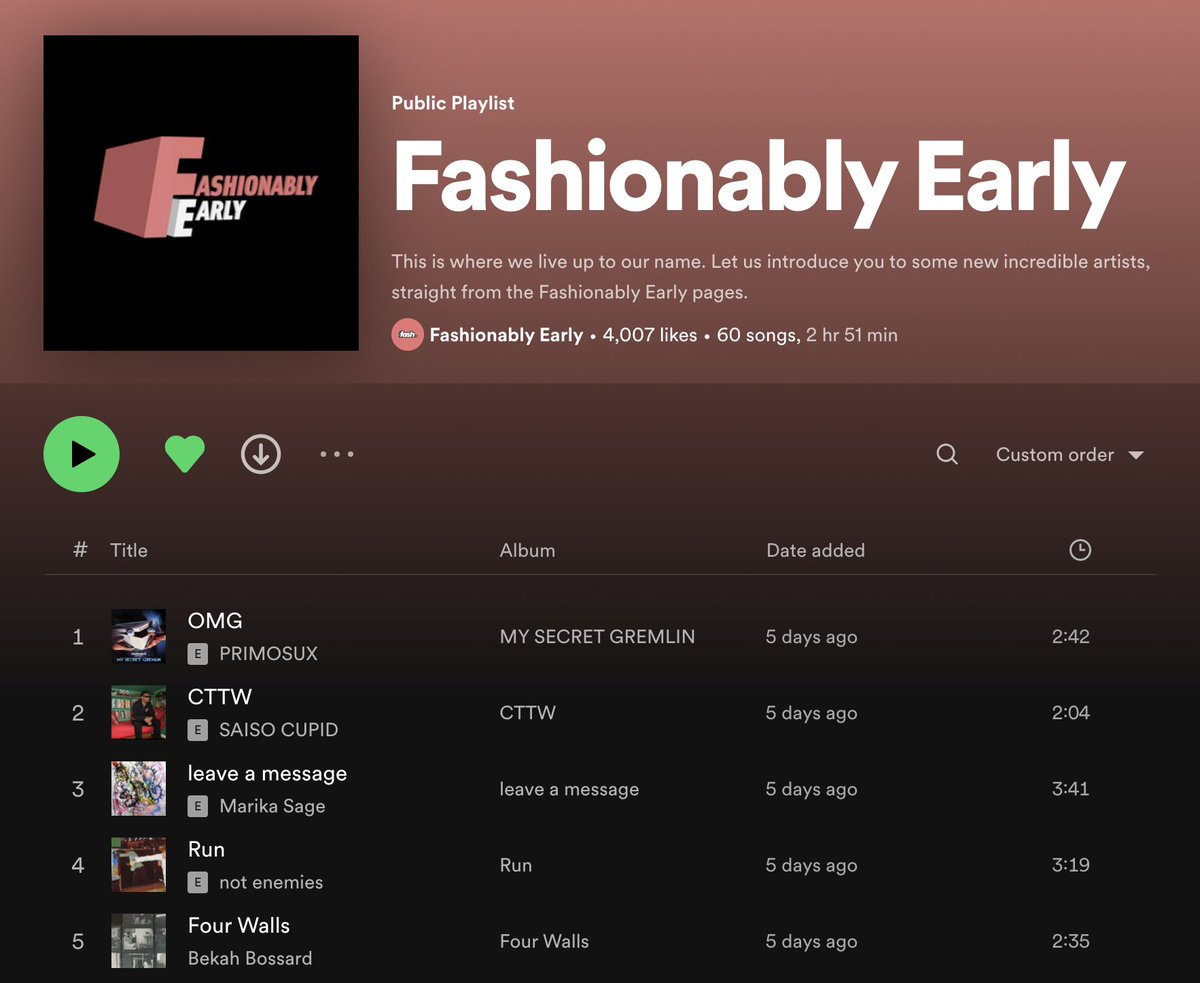
Task: Click the 2:42 duration of OMG
Action: [x=1070, y=637]
